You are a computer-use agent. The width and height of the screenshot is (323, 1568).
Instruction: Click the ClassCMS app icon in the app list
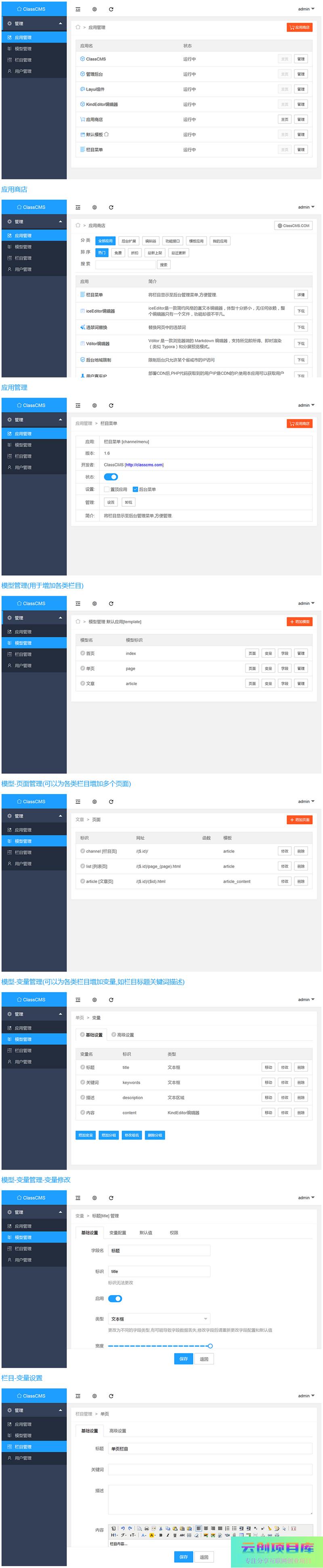(82, 59)
